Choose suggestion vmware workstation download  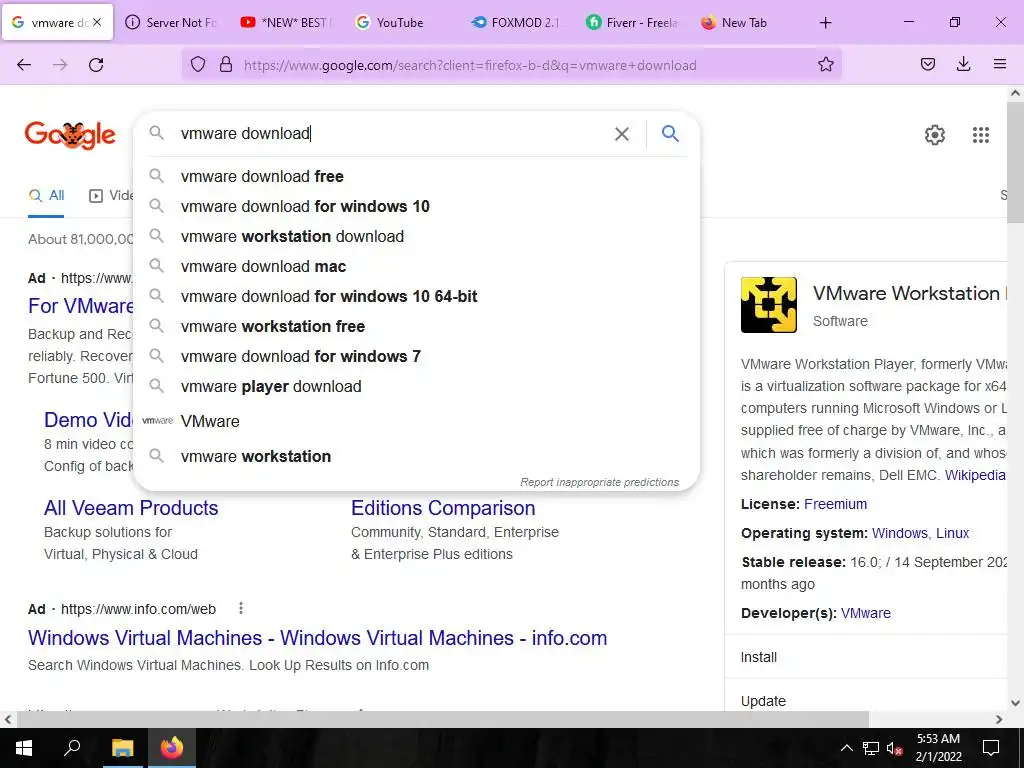click(416, 236)
